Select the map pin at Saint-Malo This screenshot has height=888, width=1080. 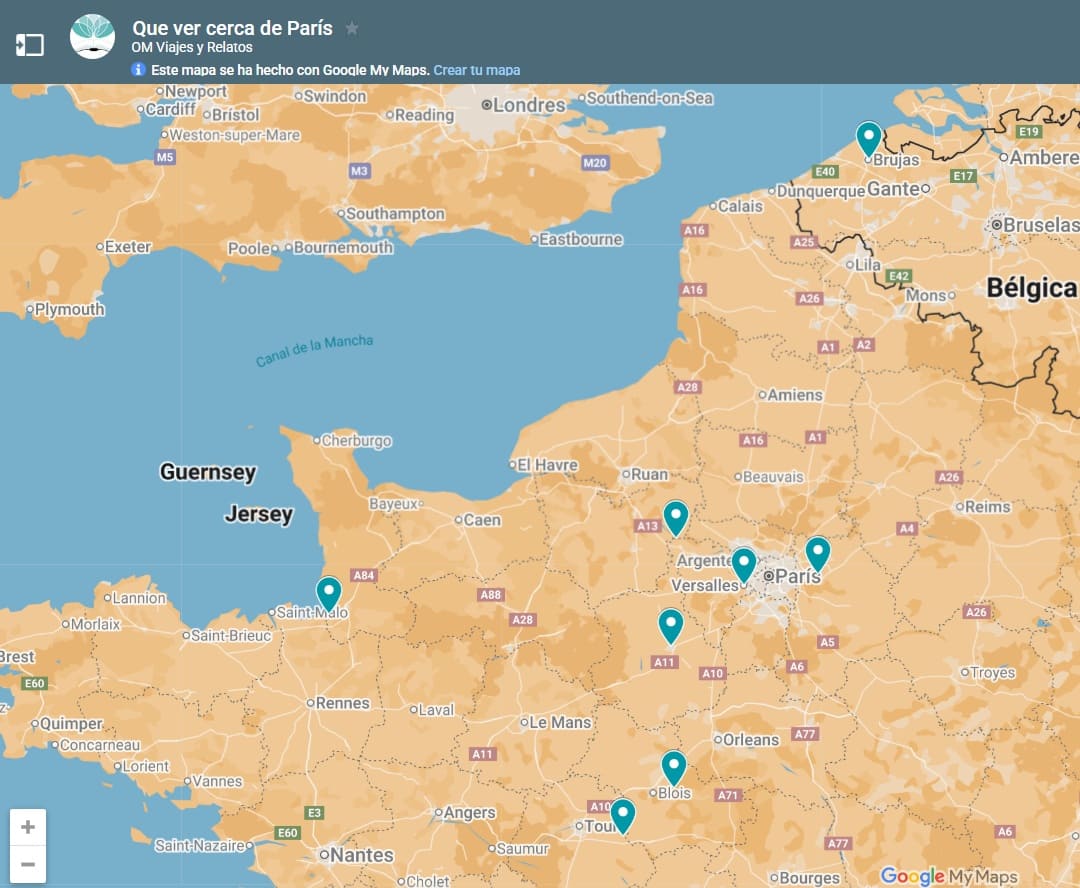point(329,595)
